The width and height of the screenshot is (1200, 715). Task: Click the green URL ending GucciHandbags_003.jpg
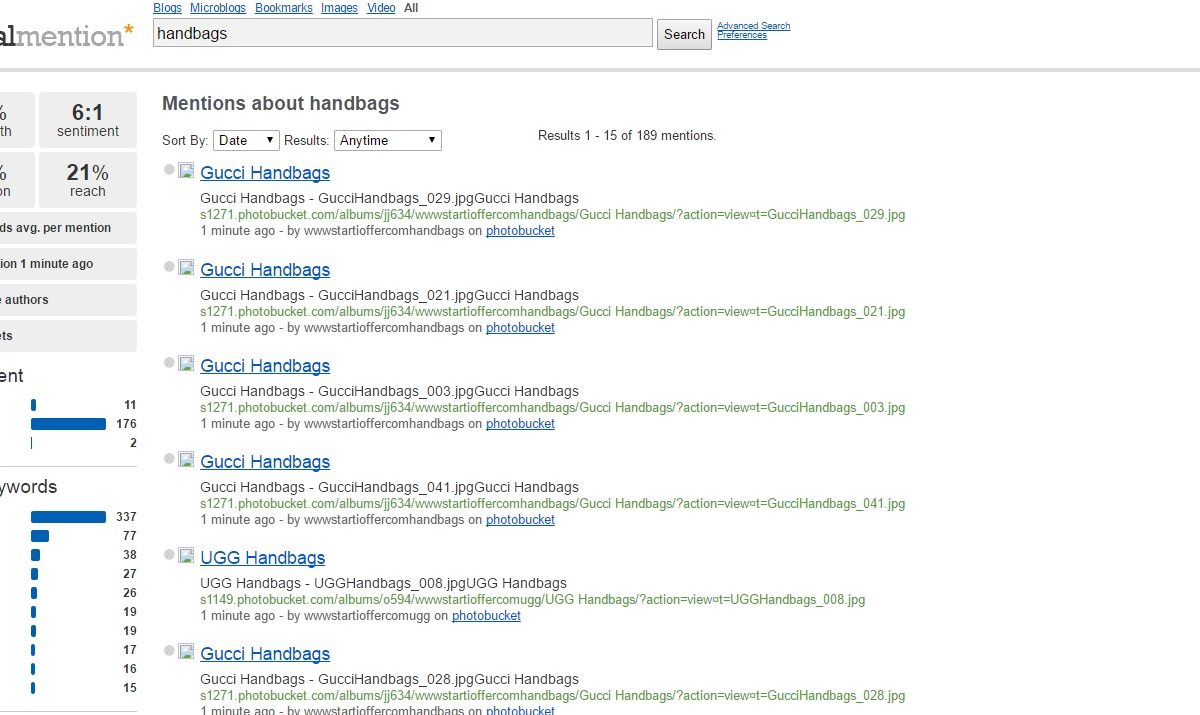click(553, 408)
